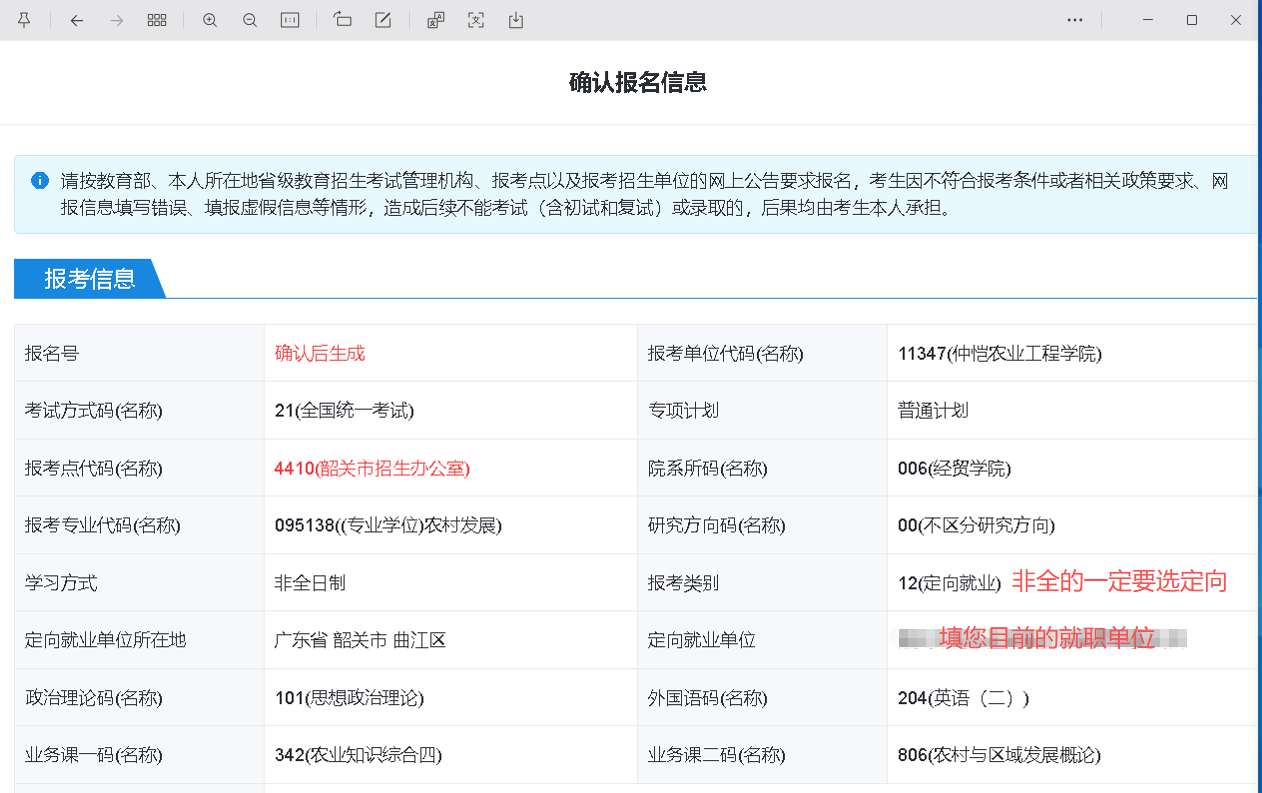Viewport: 1262px width, 793px height.
Task: Click the 外国语码(名称) label
Action: point(706,698)
